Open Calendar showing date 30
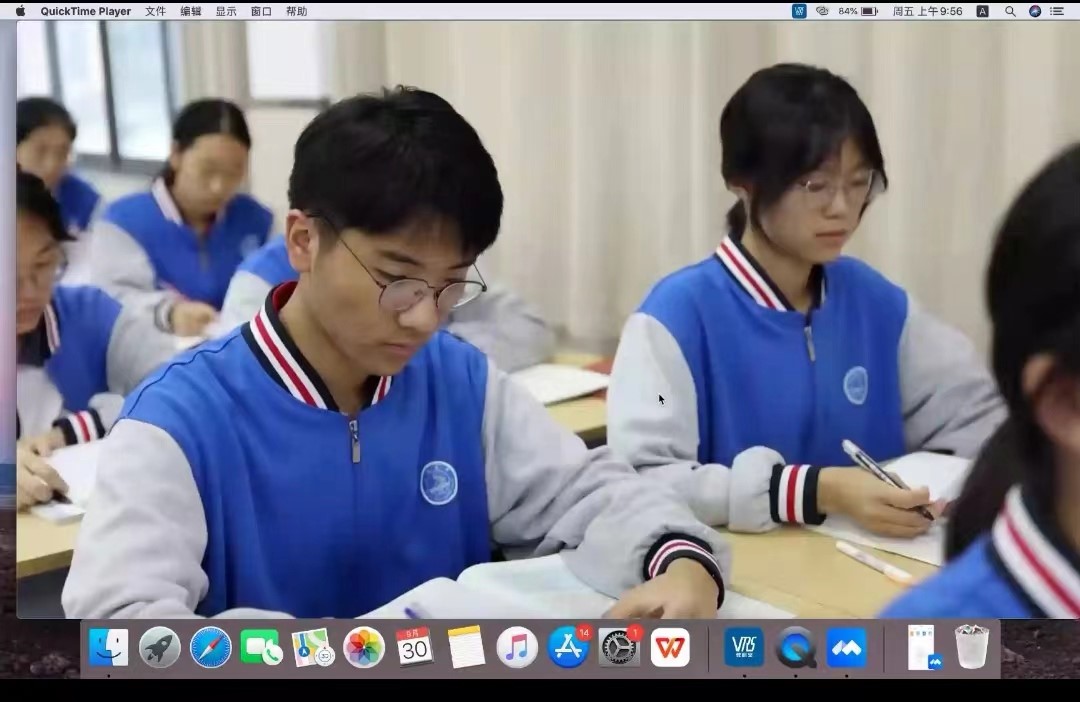This screenshot has width=1080, height=702. 414,647
